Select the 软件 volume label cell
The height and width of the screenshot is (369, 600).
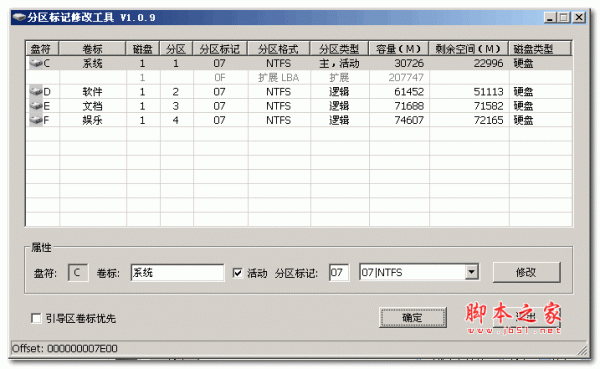[x=92, y=92]
